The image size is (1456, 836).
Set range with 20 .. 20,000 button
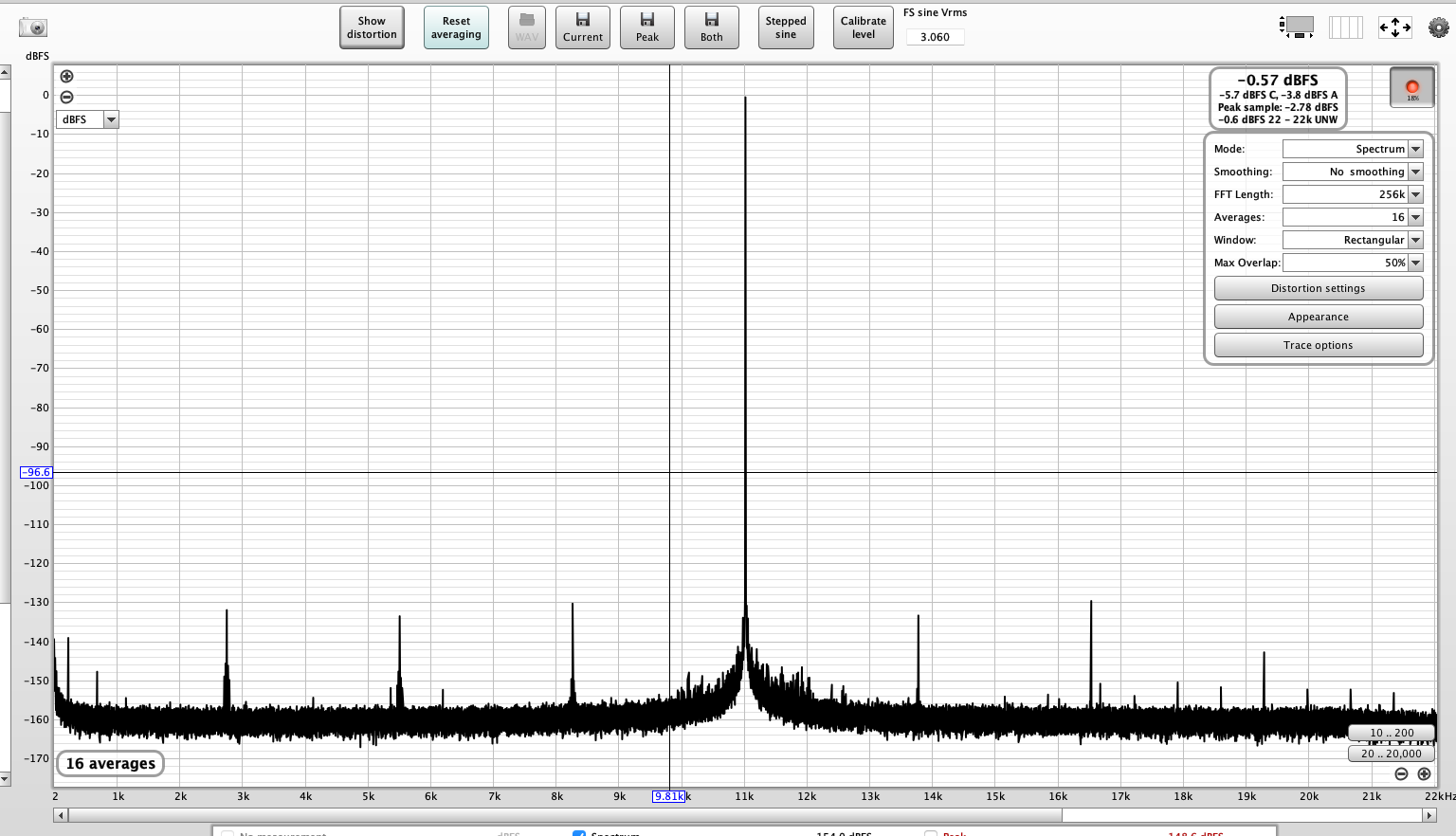[1392, 754]
